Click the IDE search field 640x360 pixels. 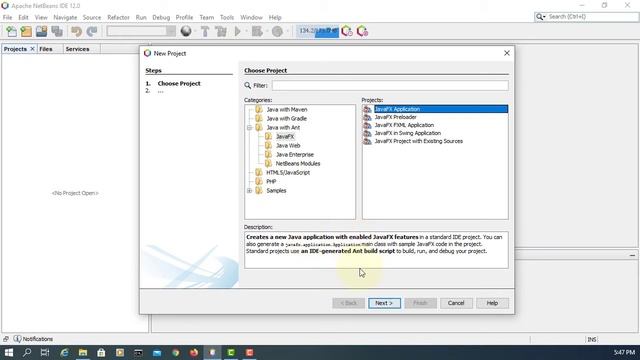592,17
